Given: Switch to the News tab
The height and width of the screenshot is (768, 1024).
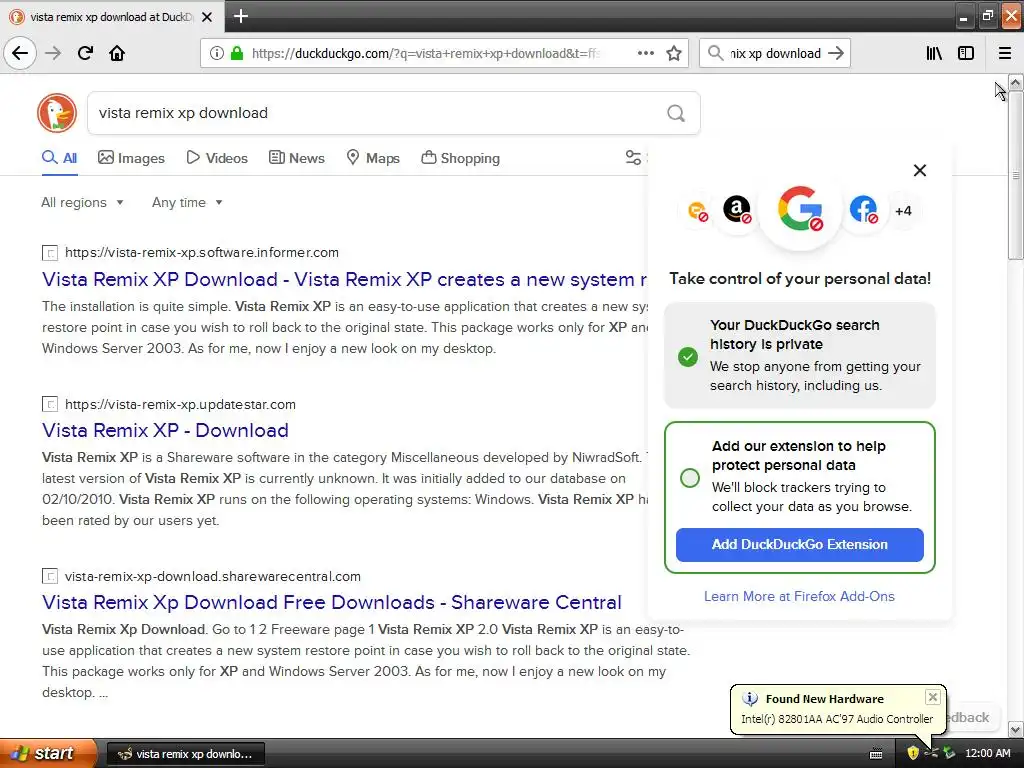Looking at the screenshot, I should 296,158.
